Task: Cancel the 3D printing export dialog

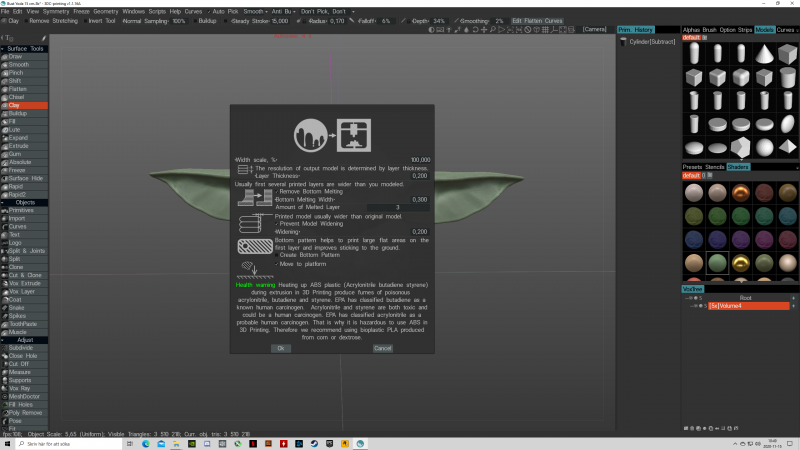Action: point(382,348)
